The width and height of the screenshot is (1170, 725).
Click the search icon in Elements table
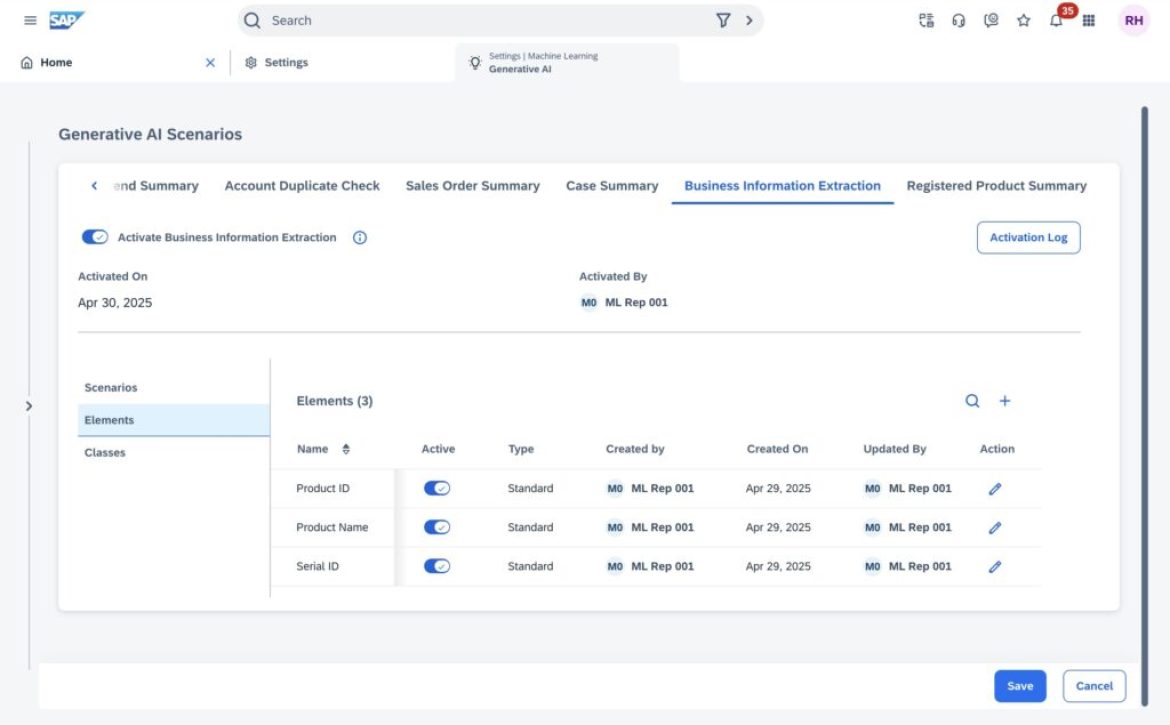pos(972,401)
